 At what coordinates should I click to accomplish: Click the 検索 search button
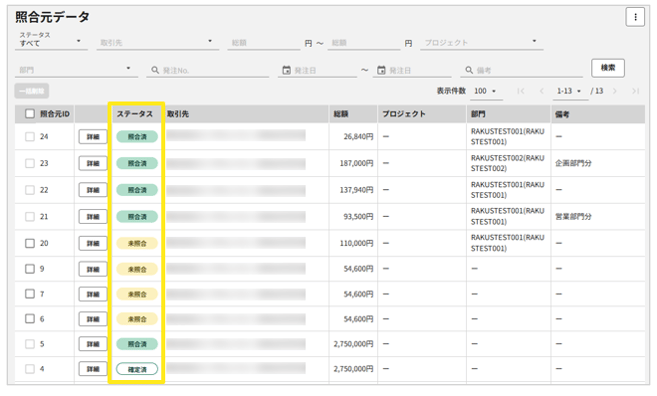pyautogui.click(x=608, y=68)
